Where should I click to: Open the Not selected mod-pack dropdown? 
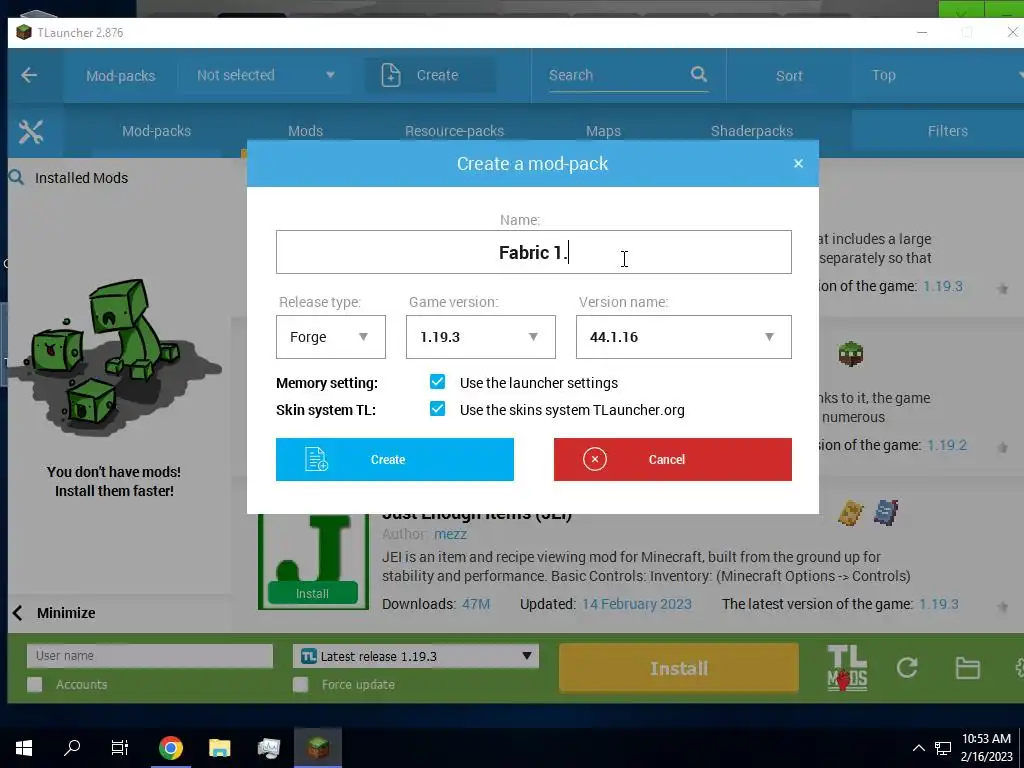[266, 75]
